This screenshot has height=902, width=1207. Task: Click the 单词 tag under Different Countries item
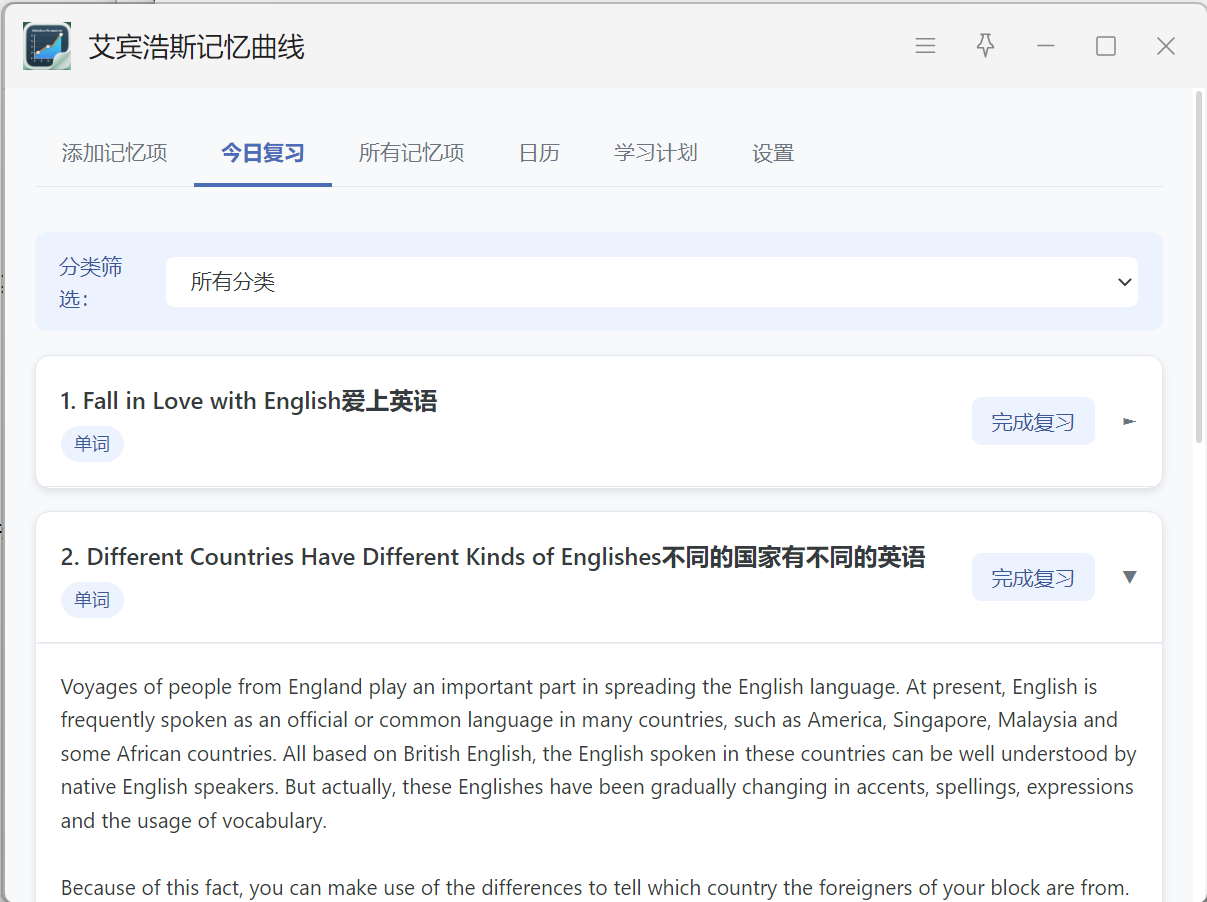click(92, 599)
